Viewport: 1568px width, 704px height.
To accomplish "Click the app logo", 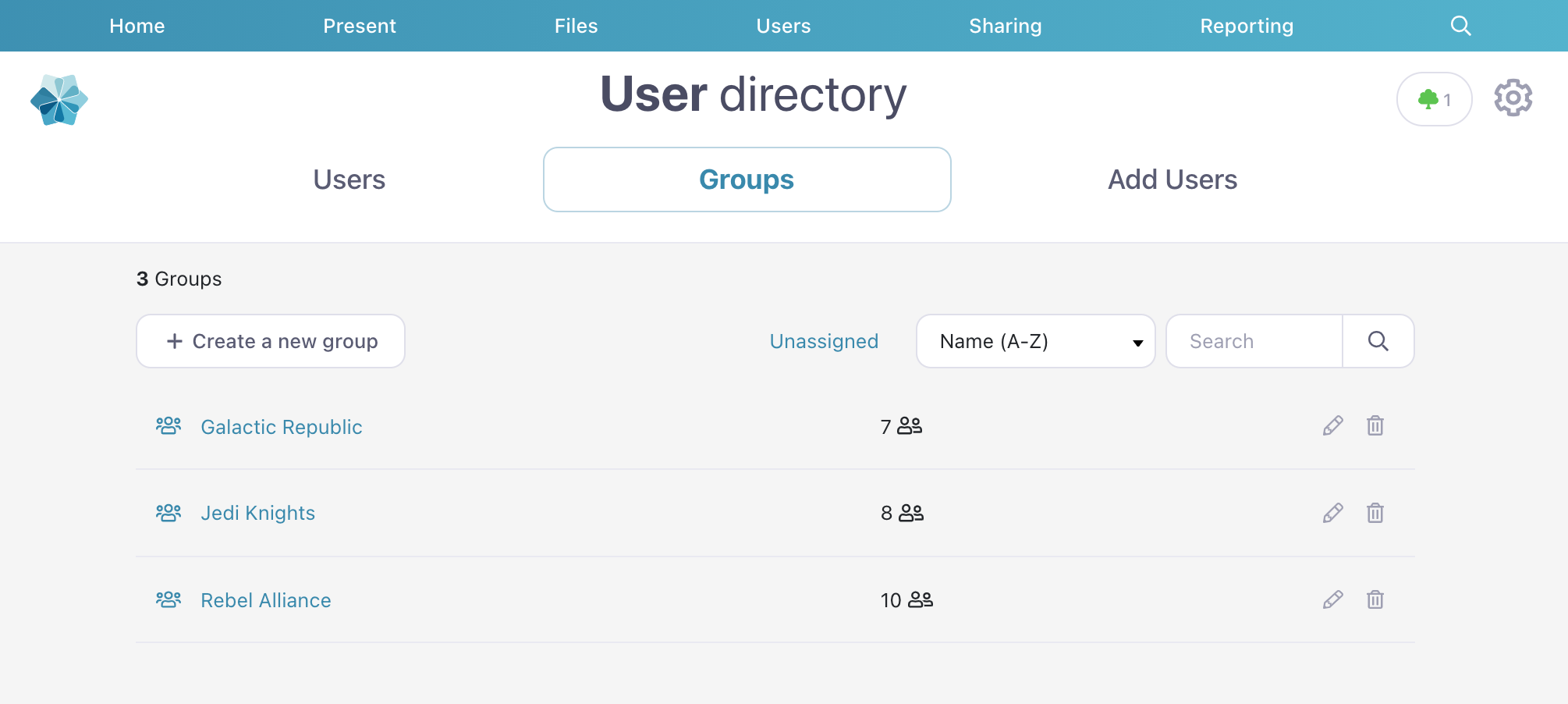I will point(59,100).
